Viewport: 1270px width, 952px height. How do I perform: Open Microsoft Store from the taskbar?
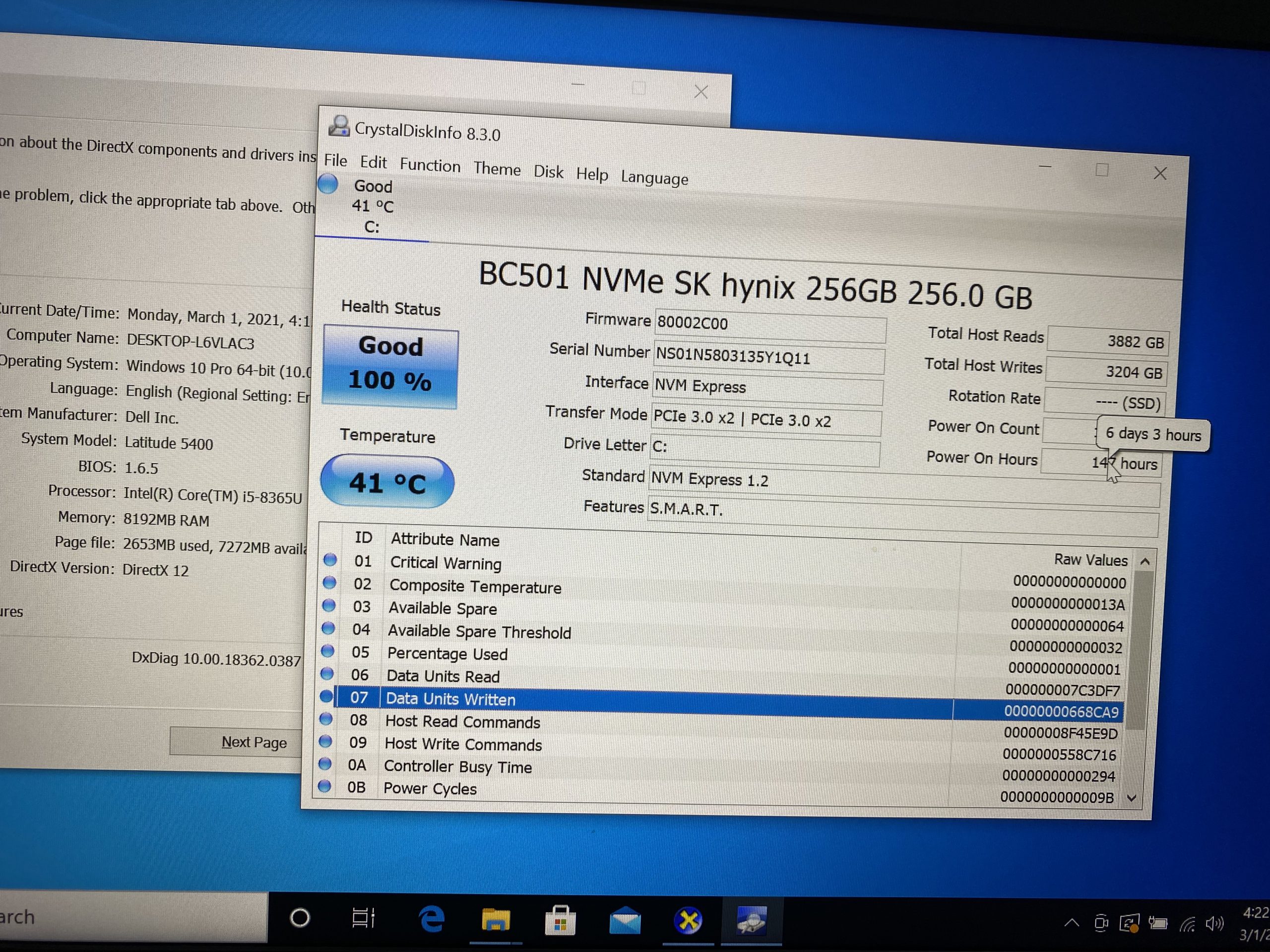[x=561, y=920]
